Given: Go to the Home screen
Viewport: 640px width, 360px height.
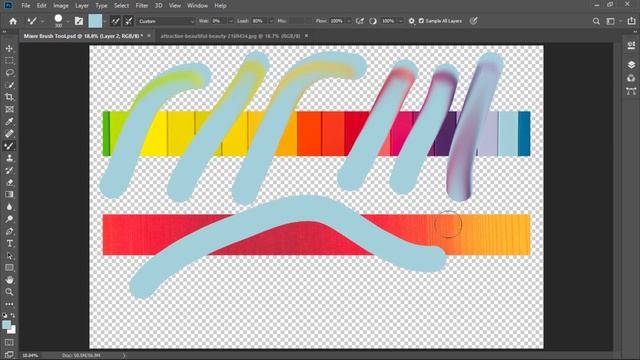Looking at the screenshot, I should [x=13, y=21].
